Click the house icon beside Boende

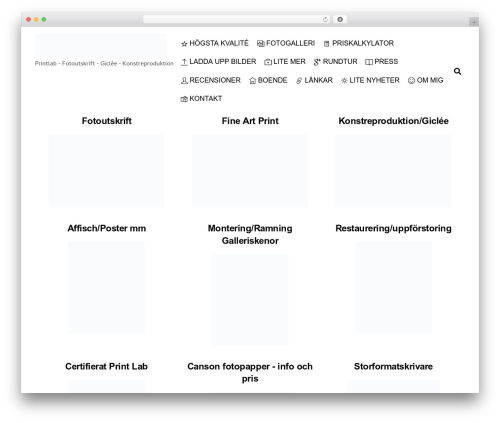pos(253,81)
